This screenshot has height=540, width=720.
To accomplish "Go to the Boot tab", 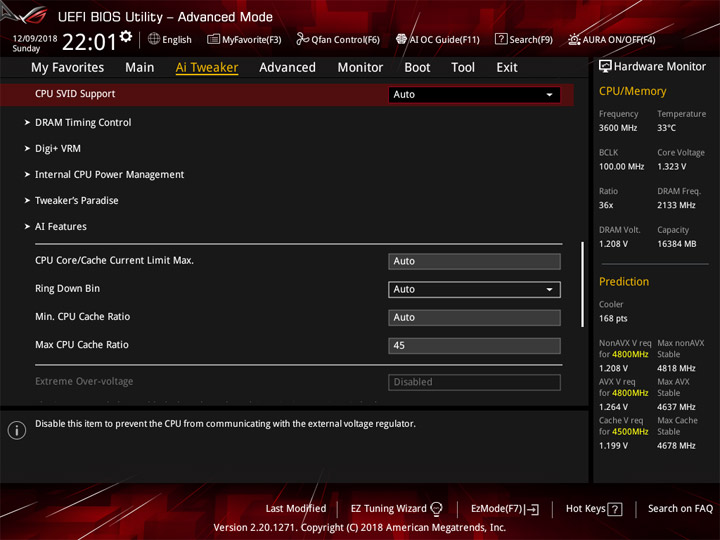I will pyautogui.click(x=417, y=68).
